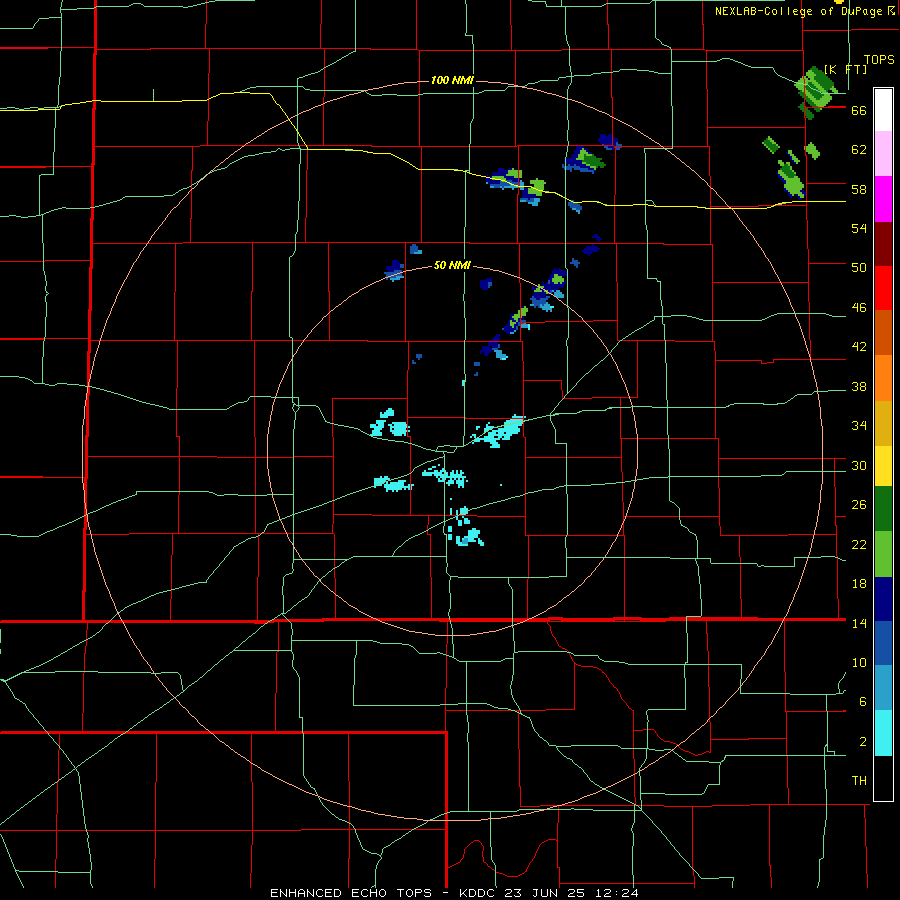Click the 50 NMI range ring label
Screen dimensions: 900x900
point(452,265)
